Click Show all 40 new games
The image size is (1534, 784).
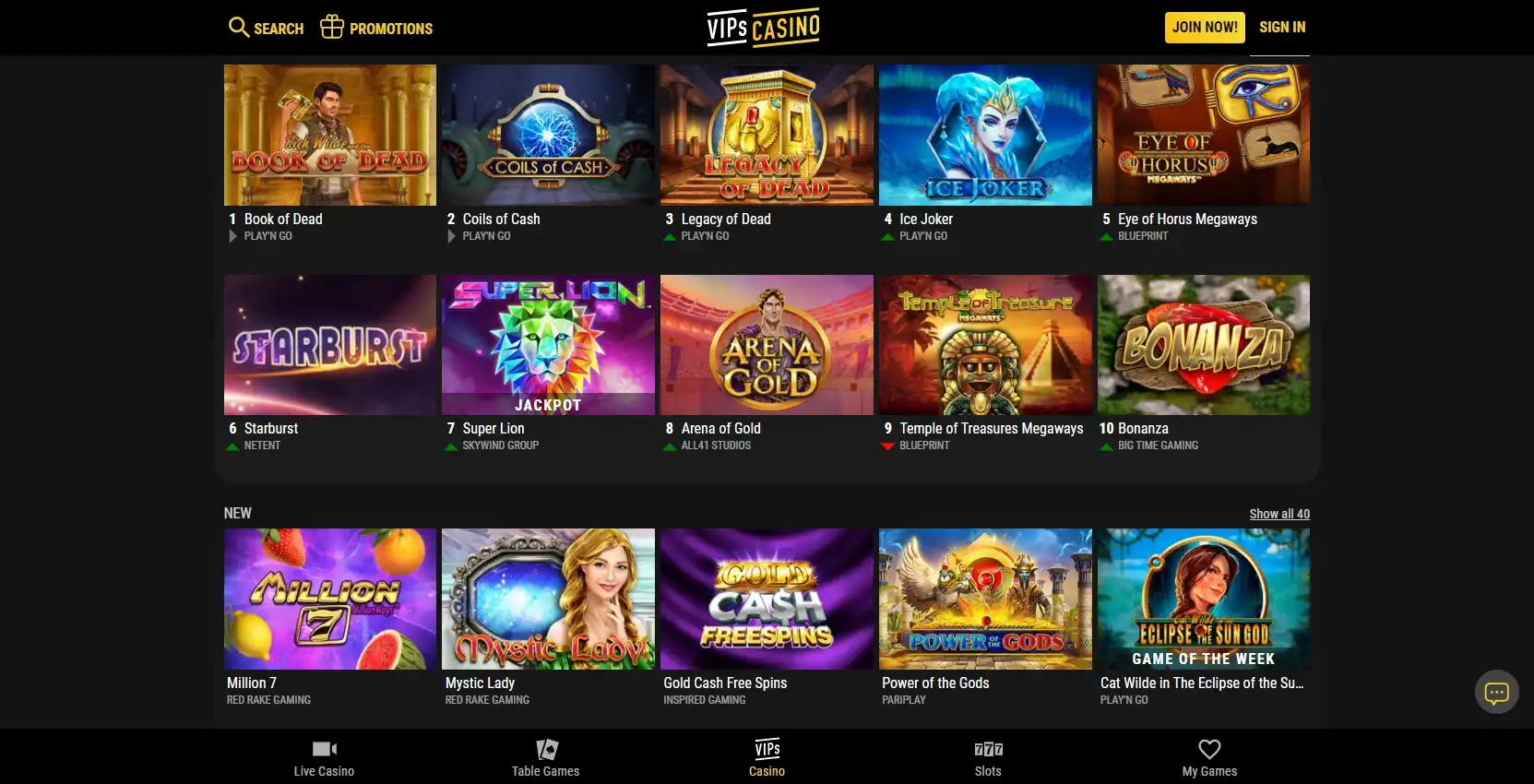point(1279,514)
